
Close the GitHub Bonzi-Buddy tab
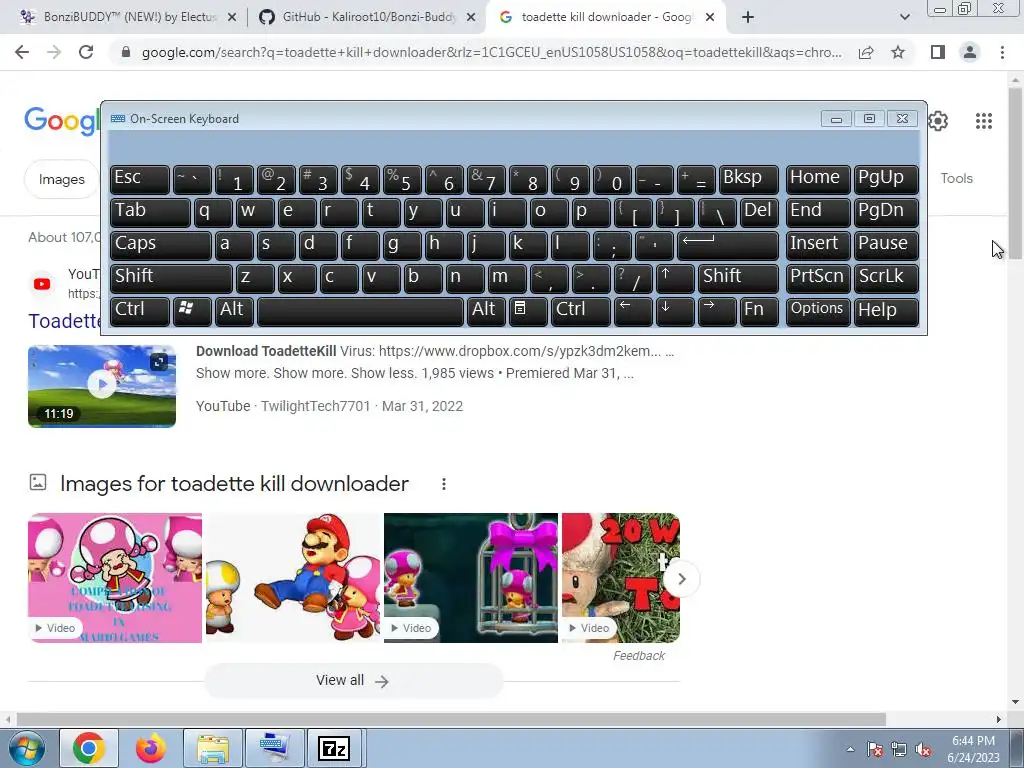[471, 18]
